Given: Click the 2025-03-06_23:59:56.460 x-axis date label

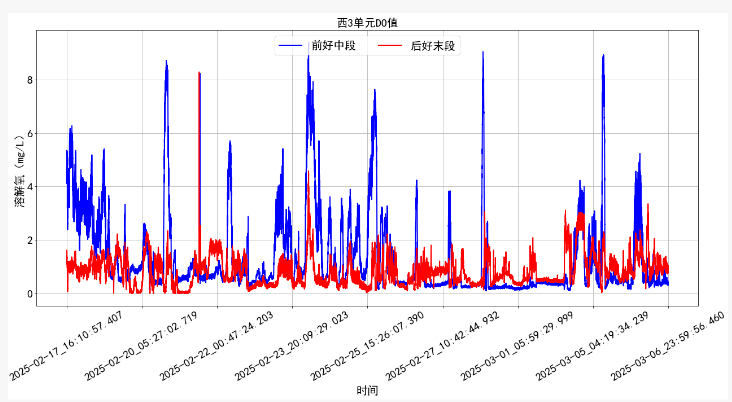Looking at the screenshot, I should click(669, 344).
